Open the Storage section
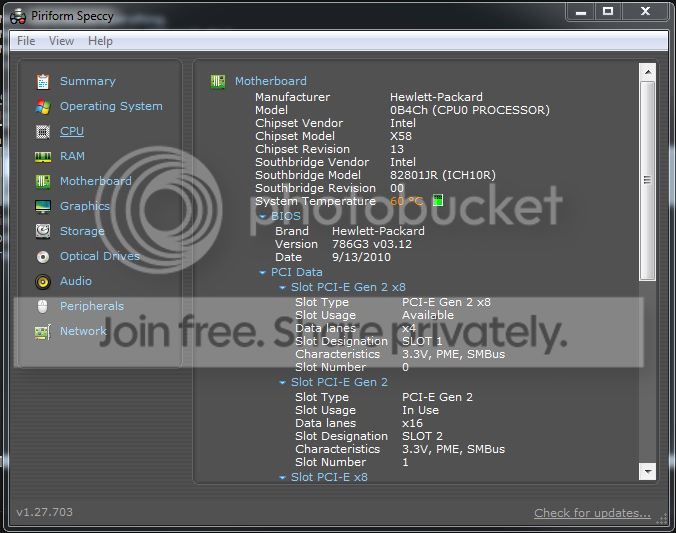The height and width of the screenshot is (533, 676). (x=82, y=231)
